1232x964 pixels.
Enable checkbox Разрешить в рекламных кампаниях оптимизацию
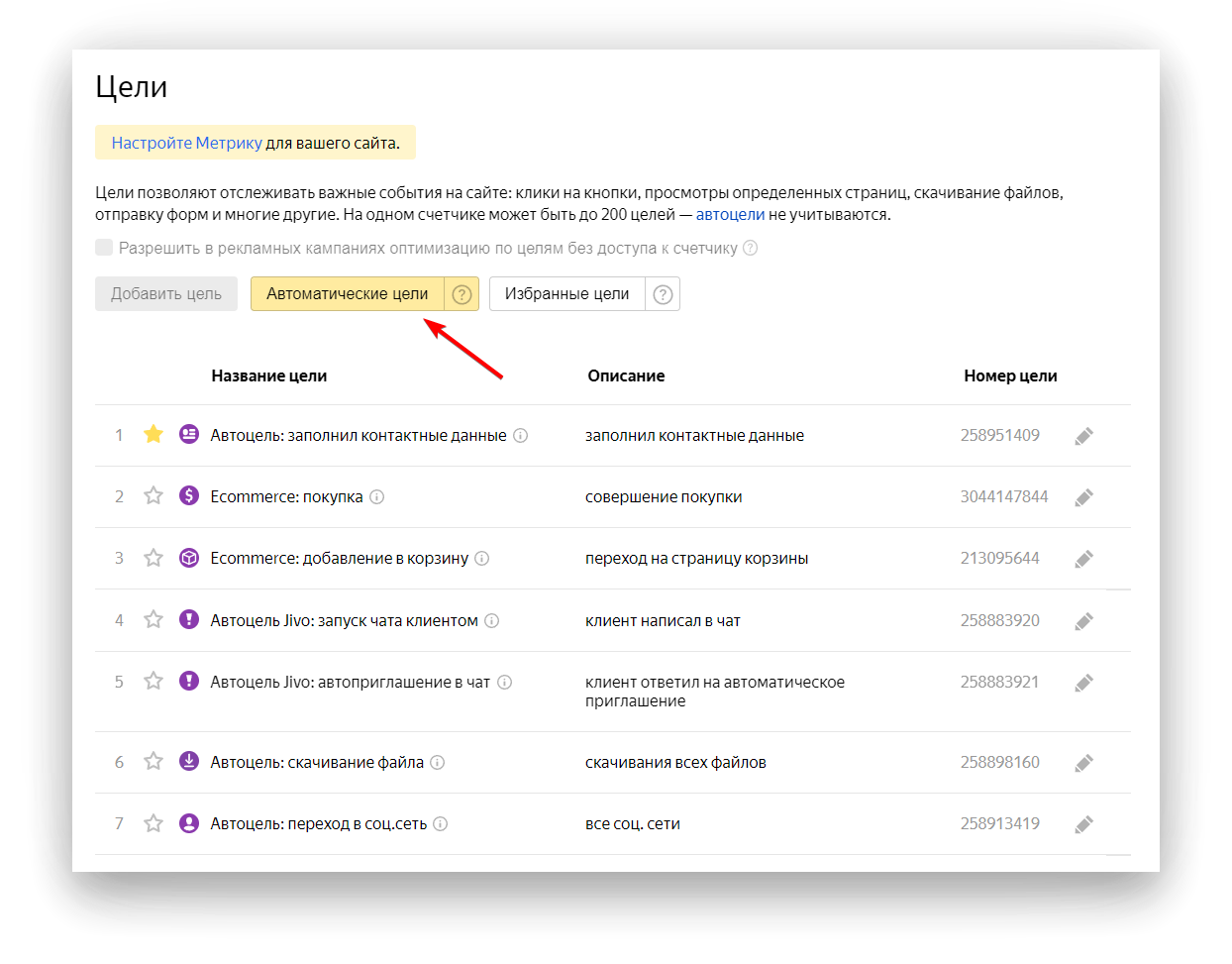click(104, 248)
